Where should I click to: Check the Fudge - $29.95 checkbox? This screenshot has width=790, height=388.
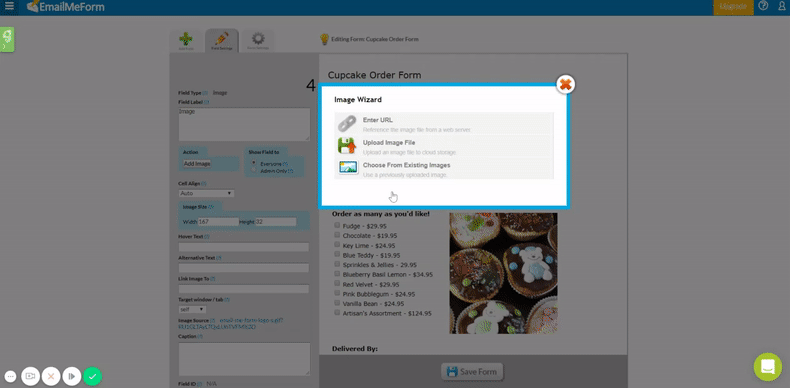pos(337,226)
